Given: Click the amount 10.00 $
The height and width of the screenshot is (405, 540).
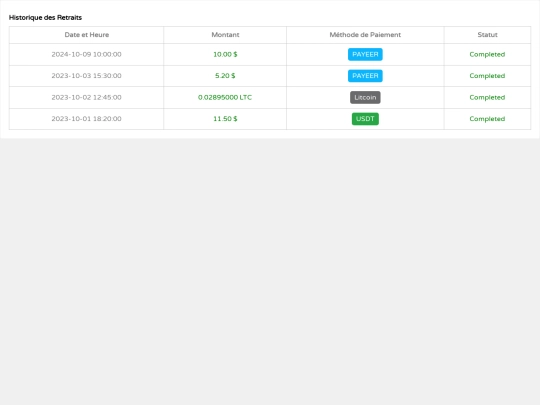Looking at the screenshot, I should [x=225, y=54].
